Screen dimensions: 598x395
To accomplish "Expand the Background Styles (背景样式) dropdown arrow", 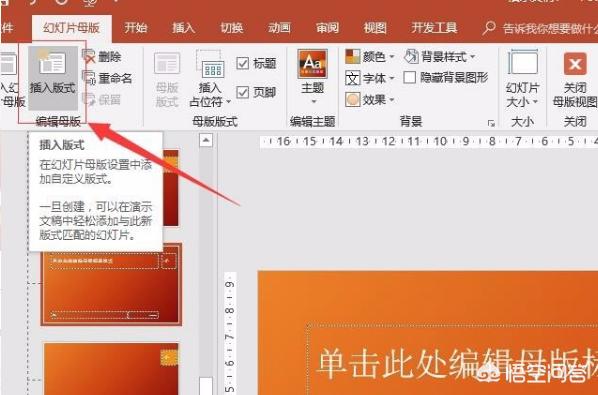I will tap(473, 57).
